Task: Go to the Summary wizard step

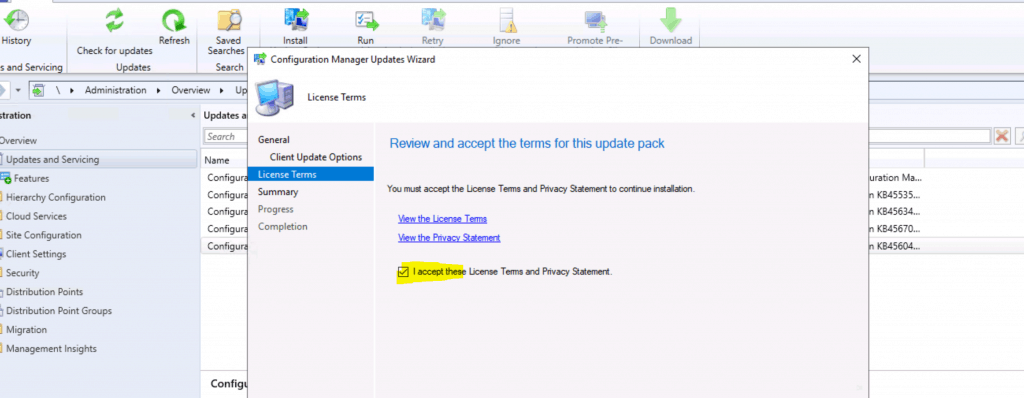Action: coord(278,192)
